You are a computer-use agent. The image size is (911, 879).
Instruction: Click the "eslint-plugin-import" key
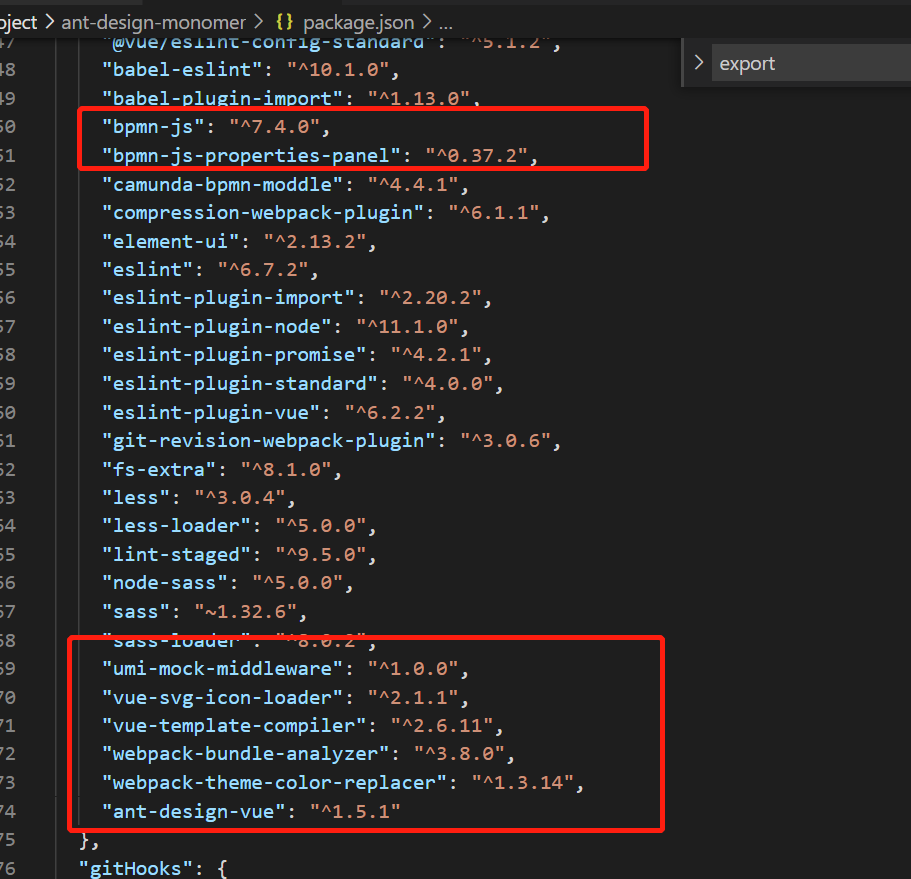[228, 298]
